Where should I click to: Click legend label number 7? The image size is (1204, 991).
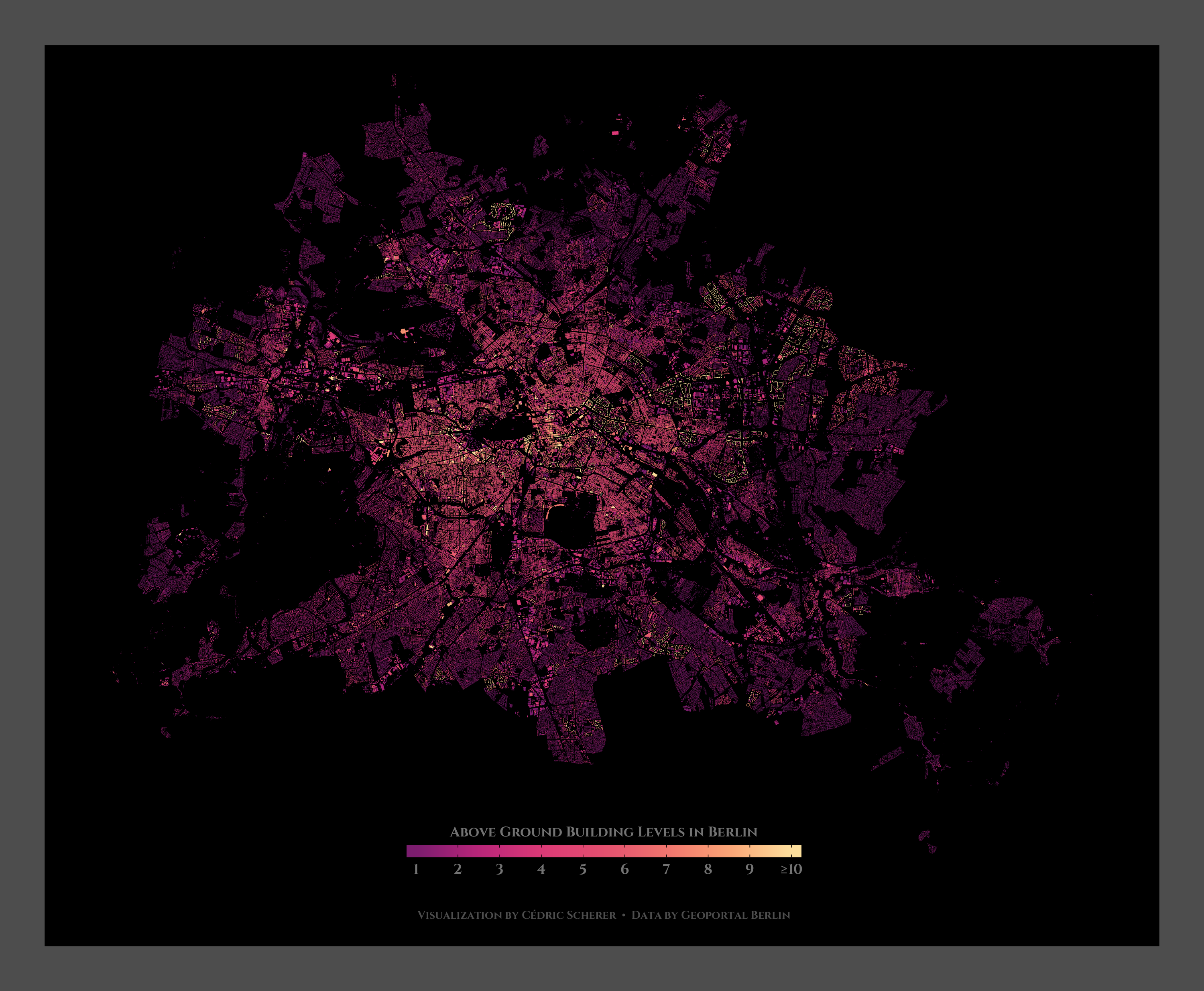(x=666, y=869)
